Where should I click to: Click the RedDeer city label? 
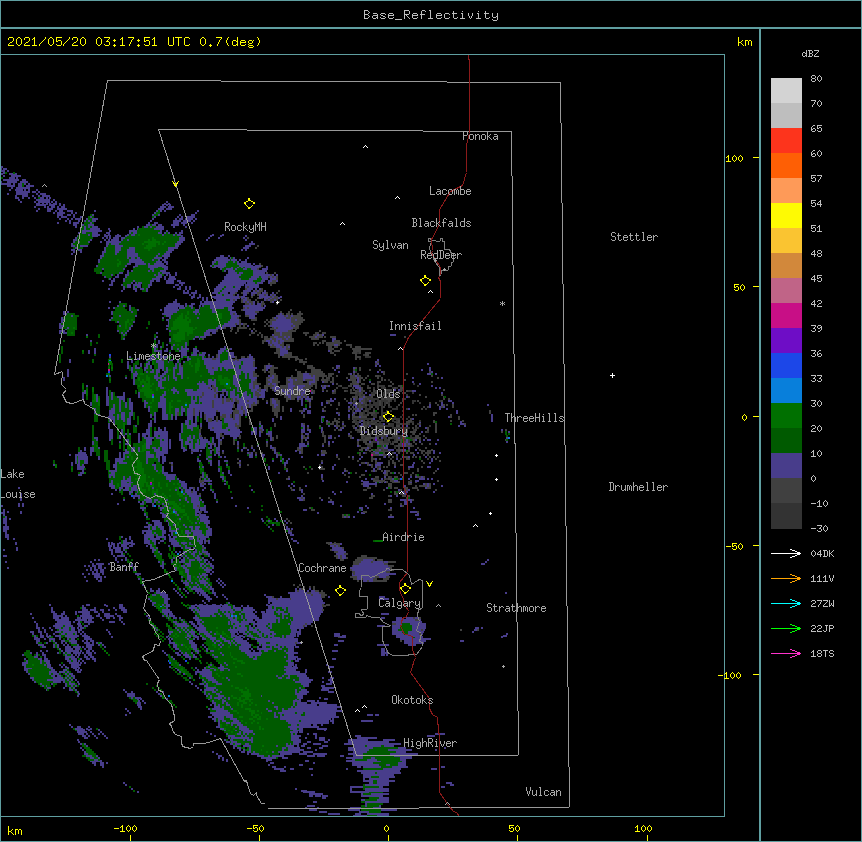click(x=441, y=255)
